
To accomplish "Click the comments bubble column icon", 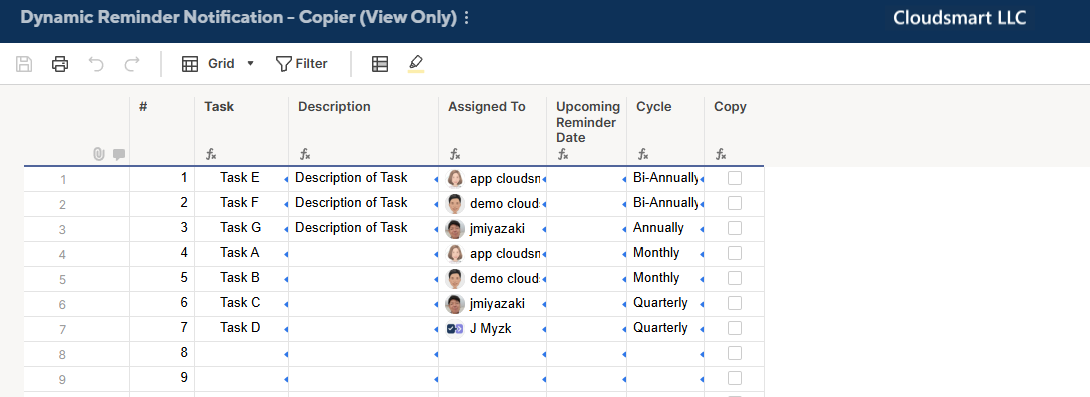I will (x=119, y=154).
